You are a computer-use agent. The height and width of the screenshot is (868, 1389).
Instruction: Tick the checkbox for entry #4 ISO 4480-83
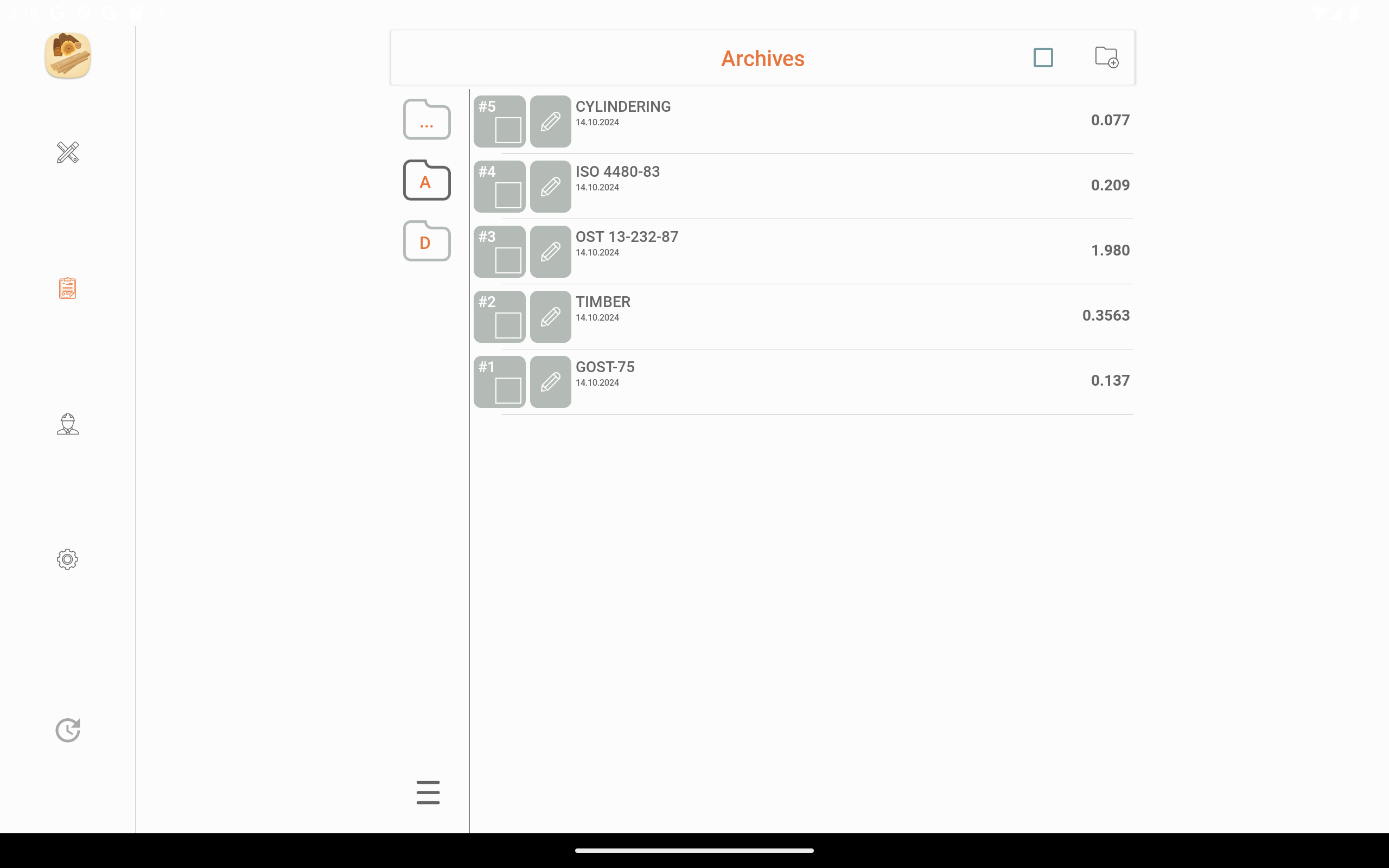tap(508, 195)
